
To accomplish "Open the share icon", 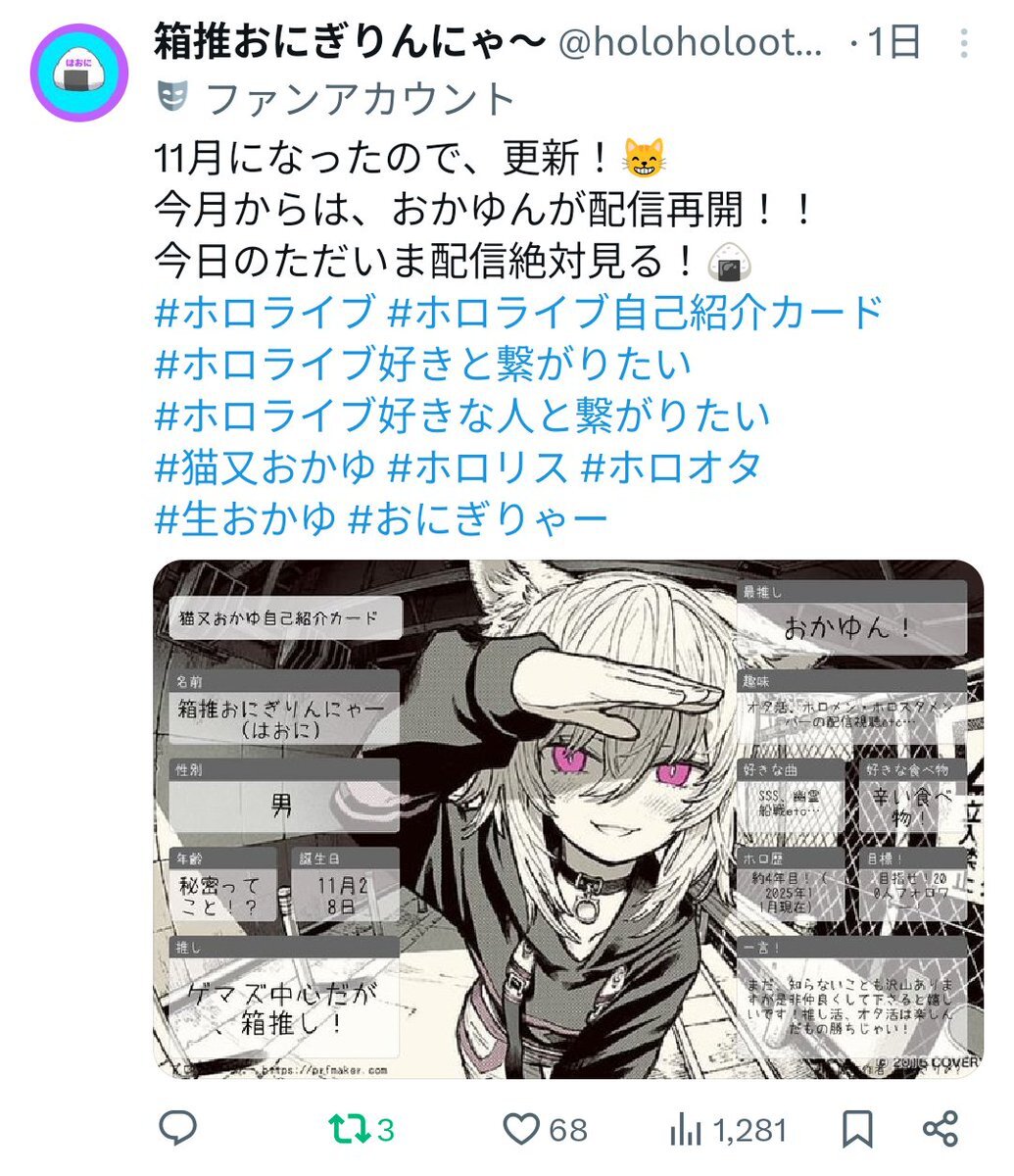I will pos(941,1129).
